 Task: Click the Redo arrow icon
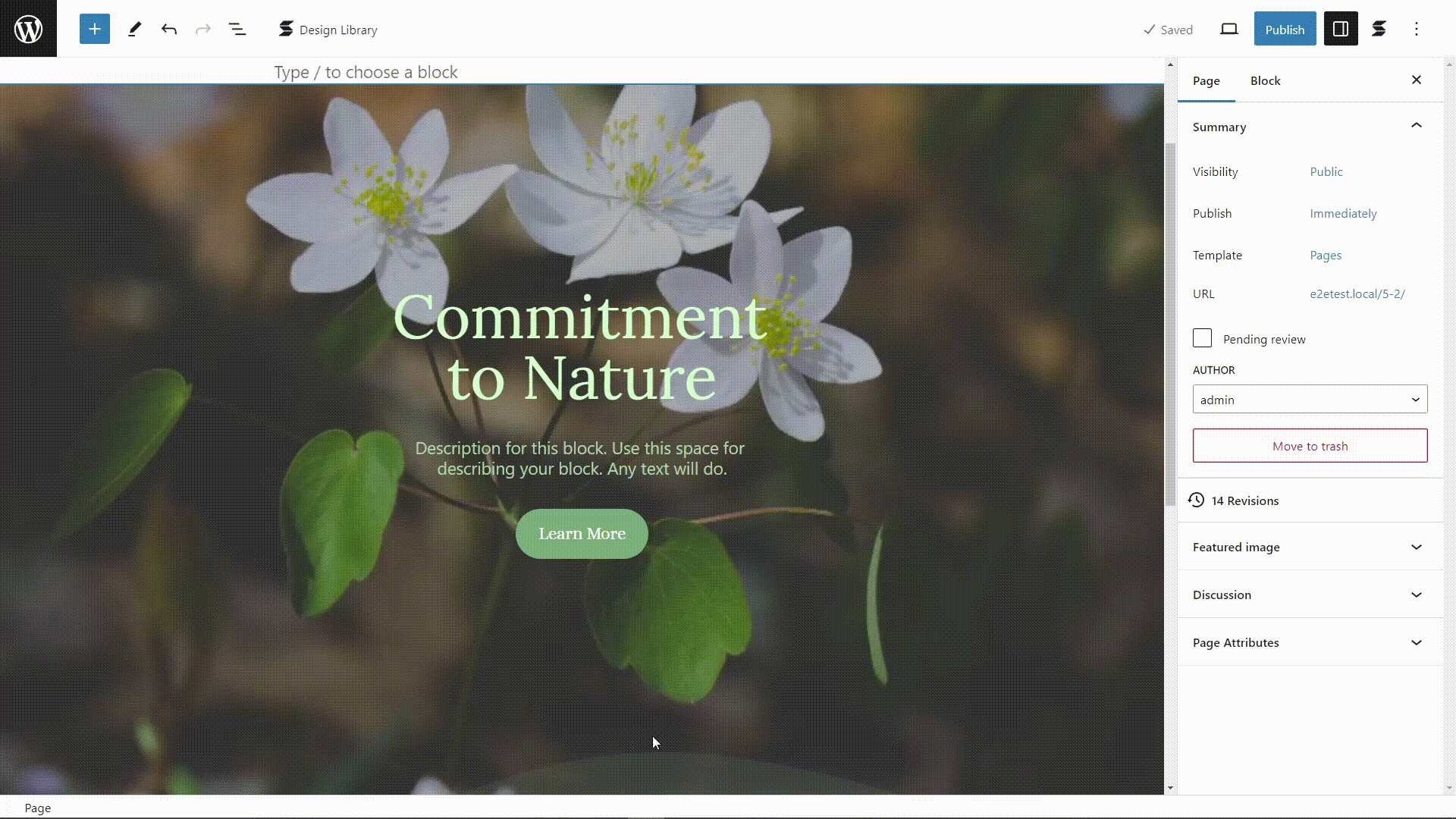pyautogui.click(x=205, y=29)
